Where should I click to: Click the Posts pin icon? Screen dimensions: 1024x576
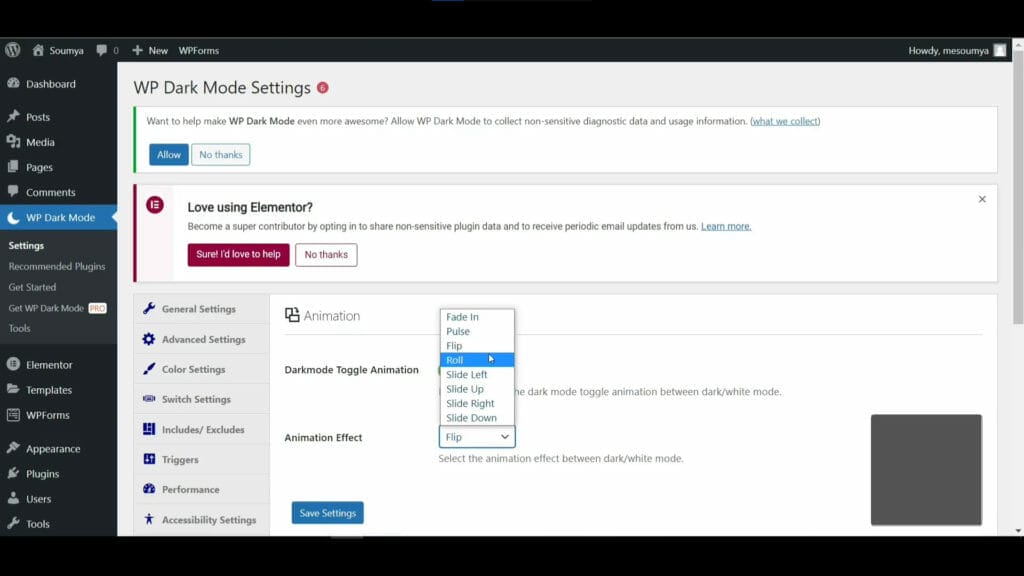tap(14, 116)
